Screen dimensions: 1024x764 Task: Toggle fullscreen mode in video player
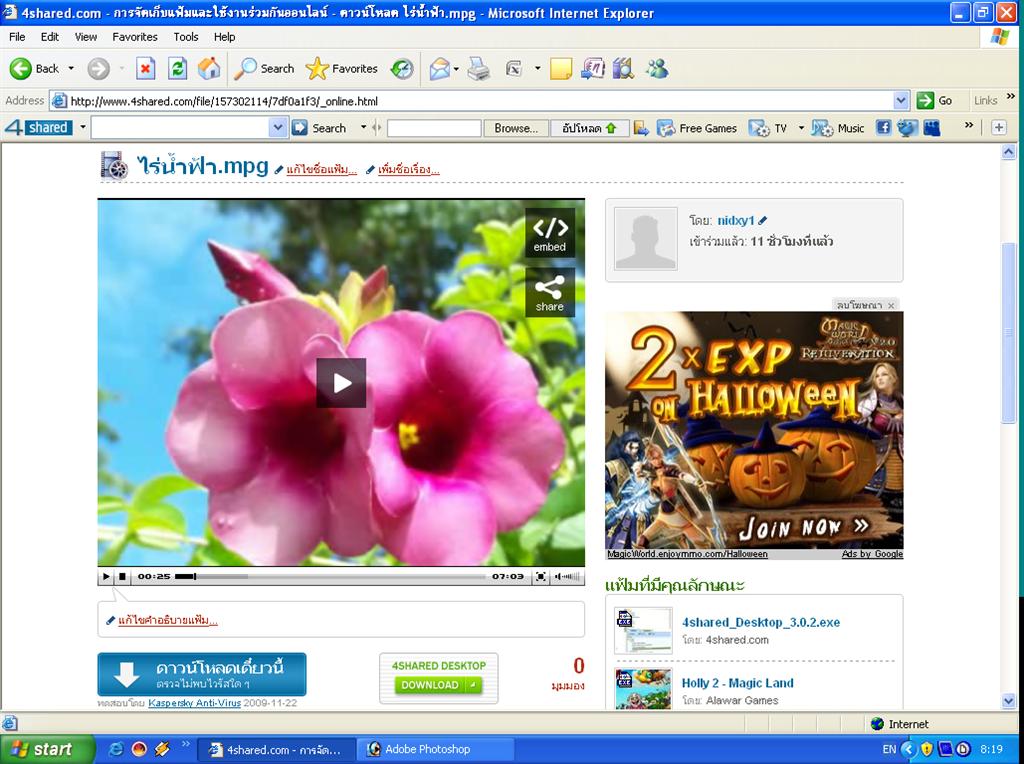(540, 577)
